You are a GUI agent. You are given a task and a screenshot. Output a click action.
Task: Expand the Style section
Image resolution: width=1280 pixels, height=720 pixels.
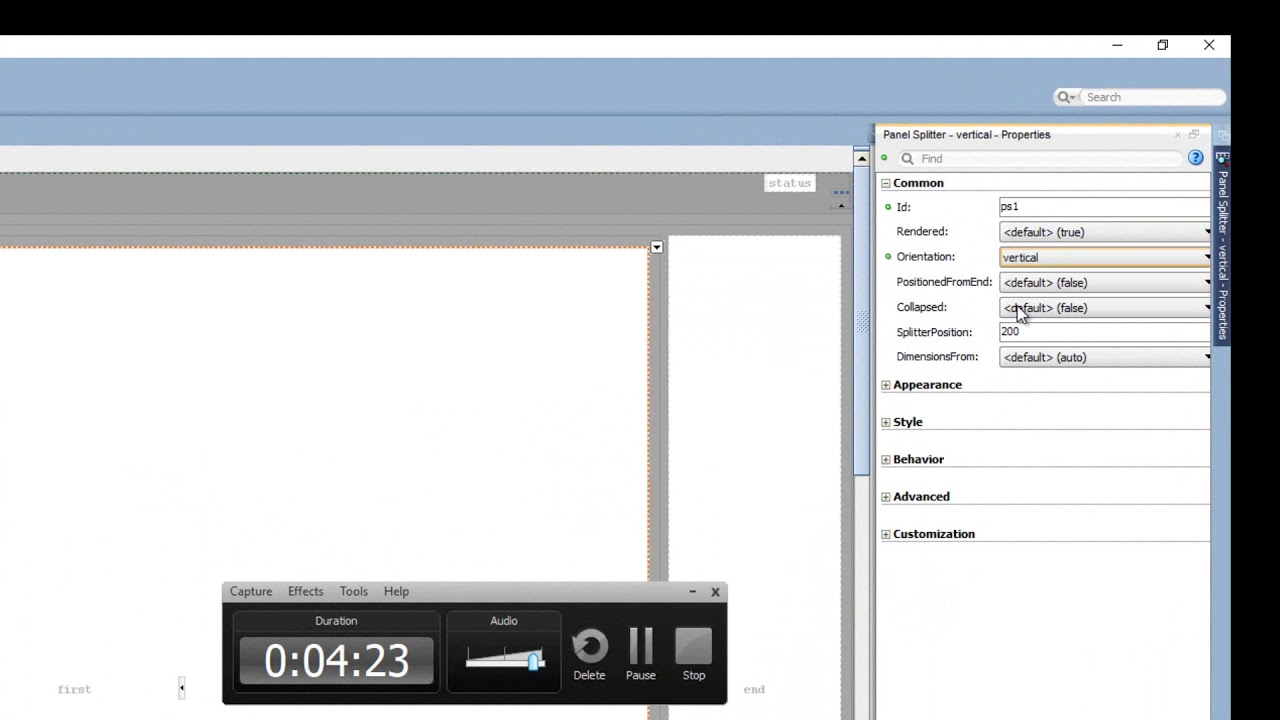point(885,422)
